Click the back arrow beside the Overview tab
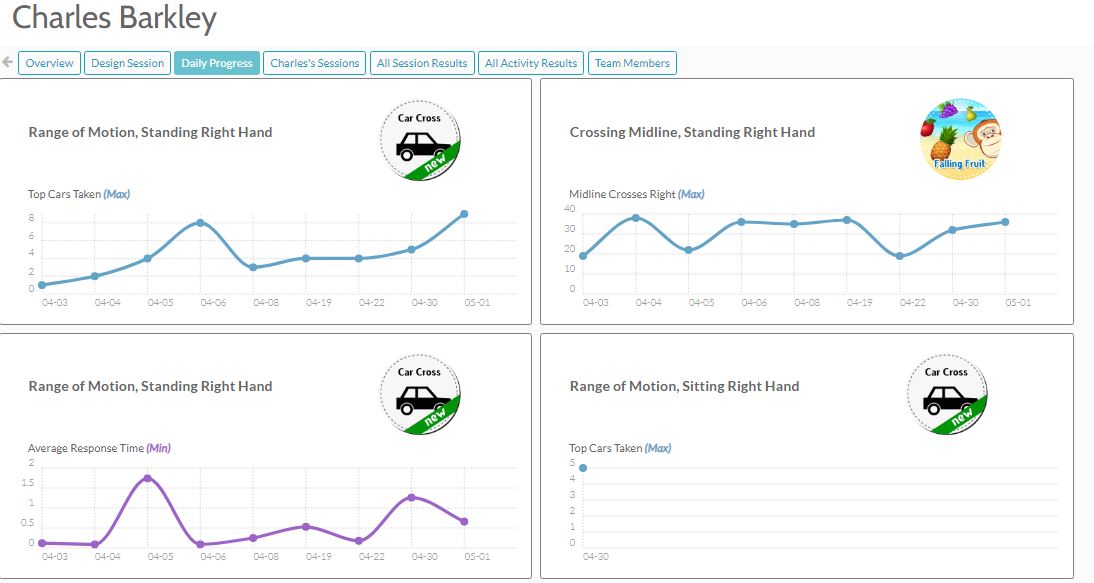The width and height of the screenshot is (1094, 583). [x=8, y=62]
